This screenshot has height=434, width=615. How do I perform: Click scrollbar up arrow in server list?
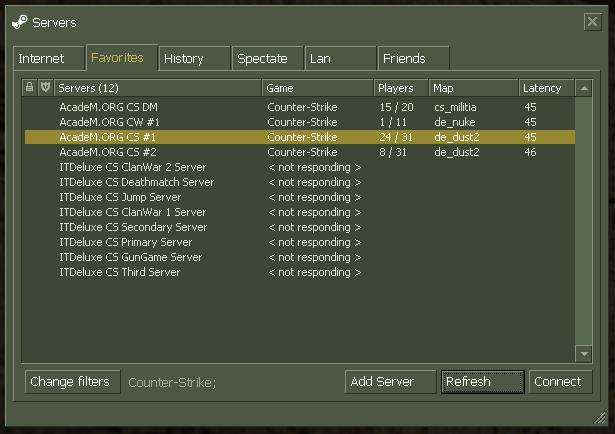click(584, 88)
